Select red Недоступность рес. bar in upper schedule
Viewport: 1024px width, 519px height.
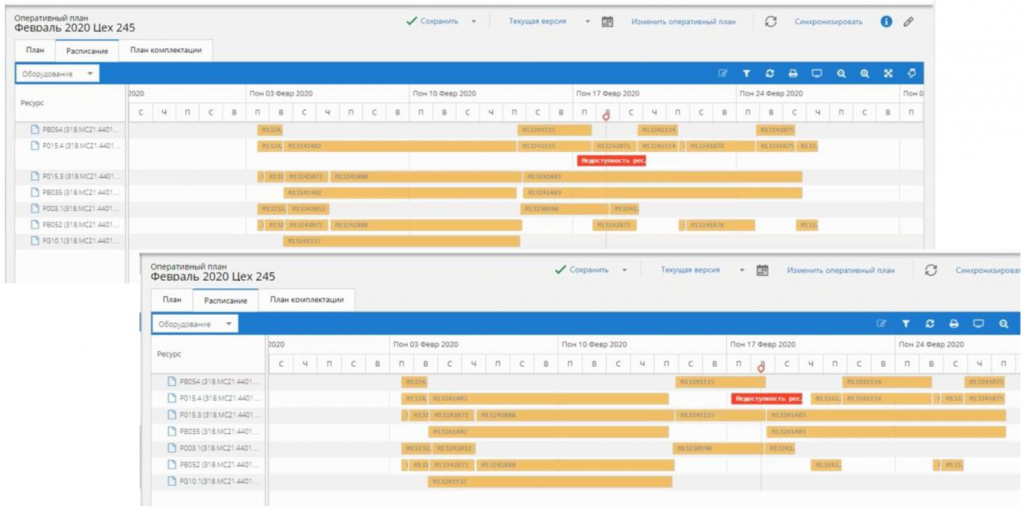[612, 161]
